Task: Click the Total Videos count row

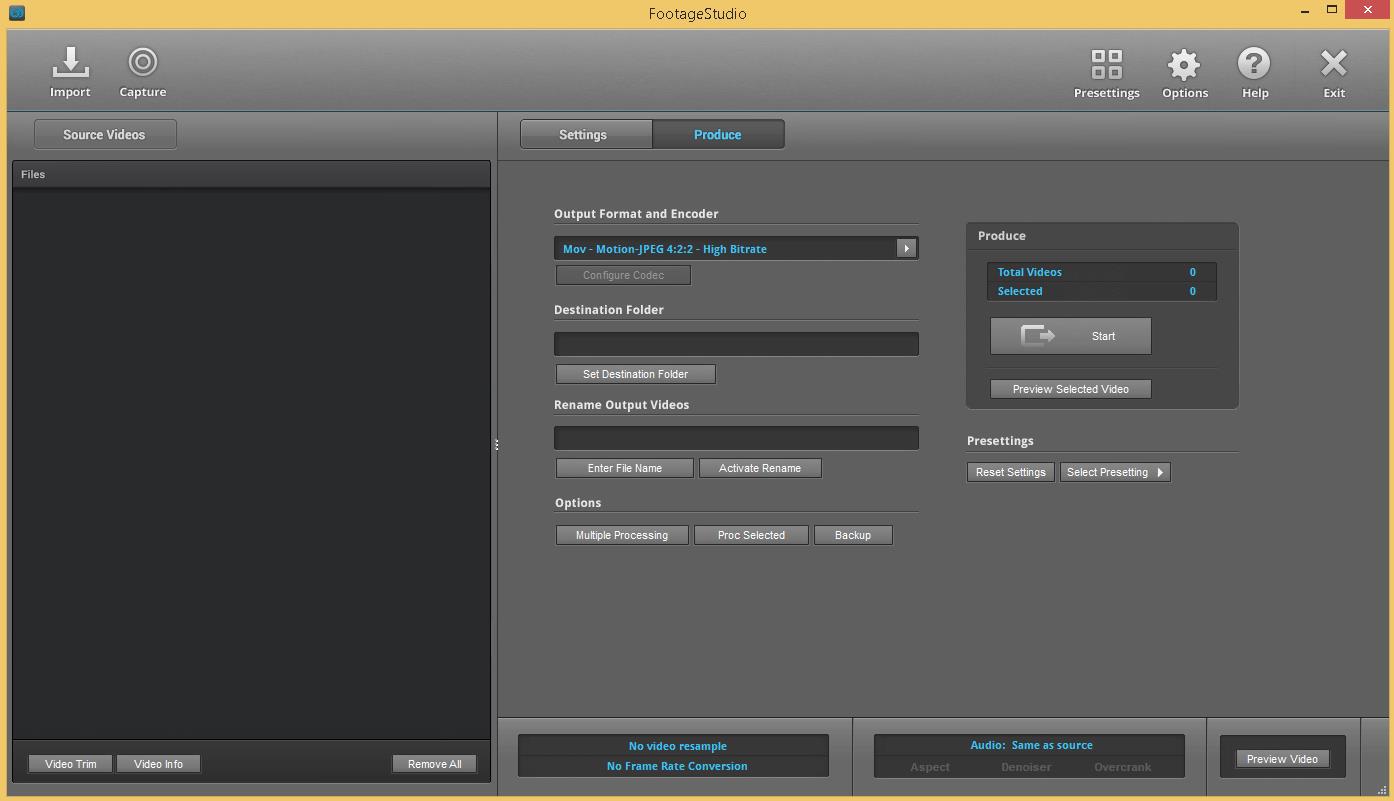Action: coord(1102,272)
